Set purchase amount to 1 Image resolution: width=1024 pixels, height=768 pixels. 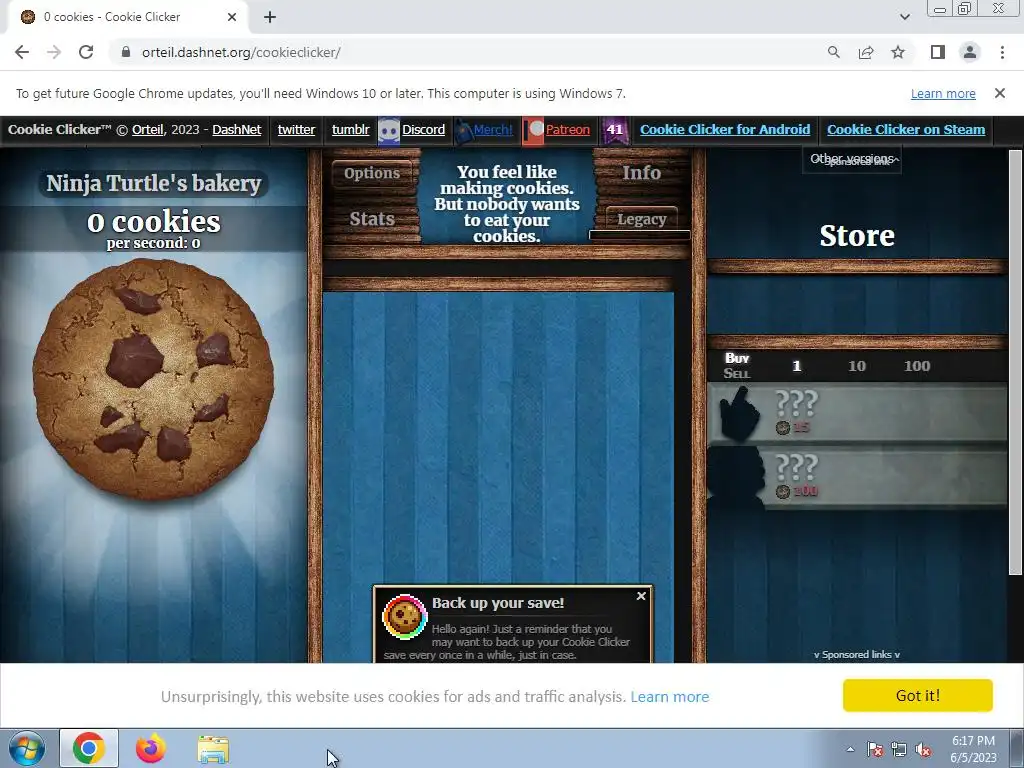[796, 366]
